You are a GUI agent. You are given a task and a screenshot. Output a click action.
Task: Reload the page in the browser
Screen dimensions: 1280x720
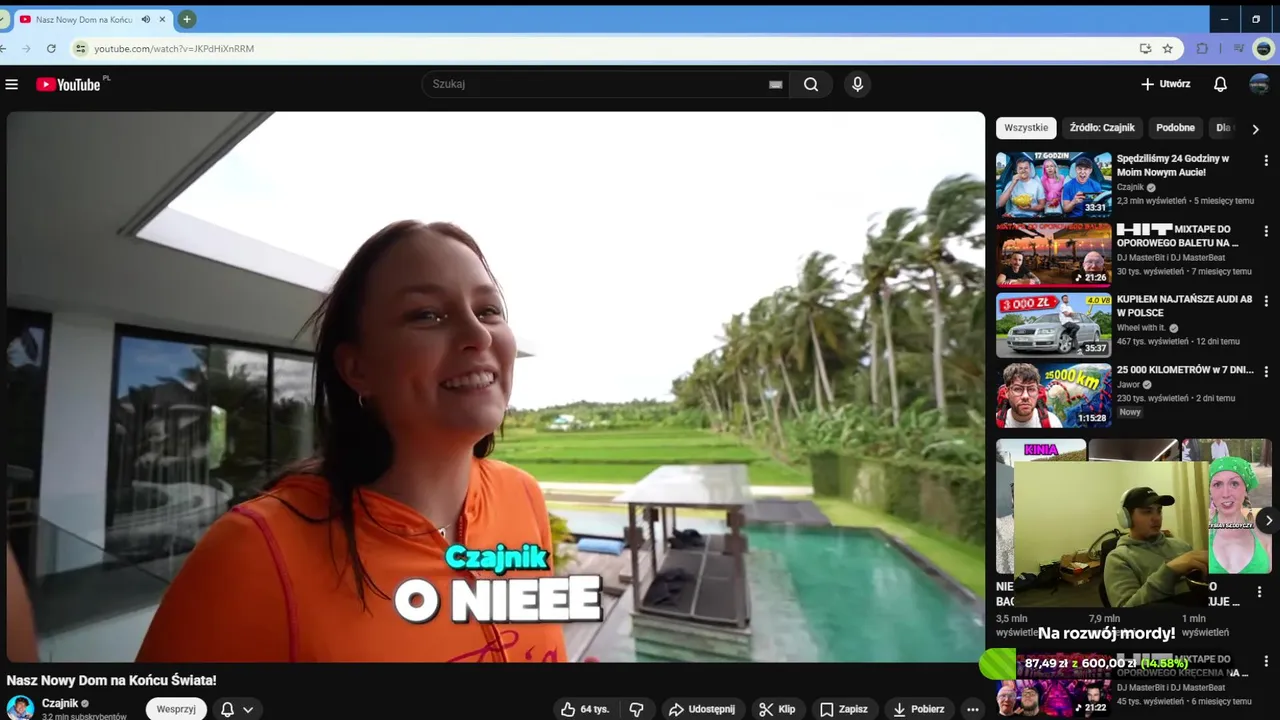tap(51, 48)
